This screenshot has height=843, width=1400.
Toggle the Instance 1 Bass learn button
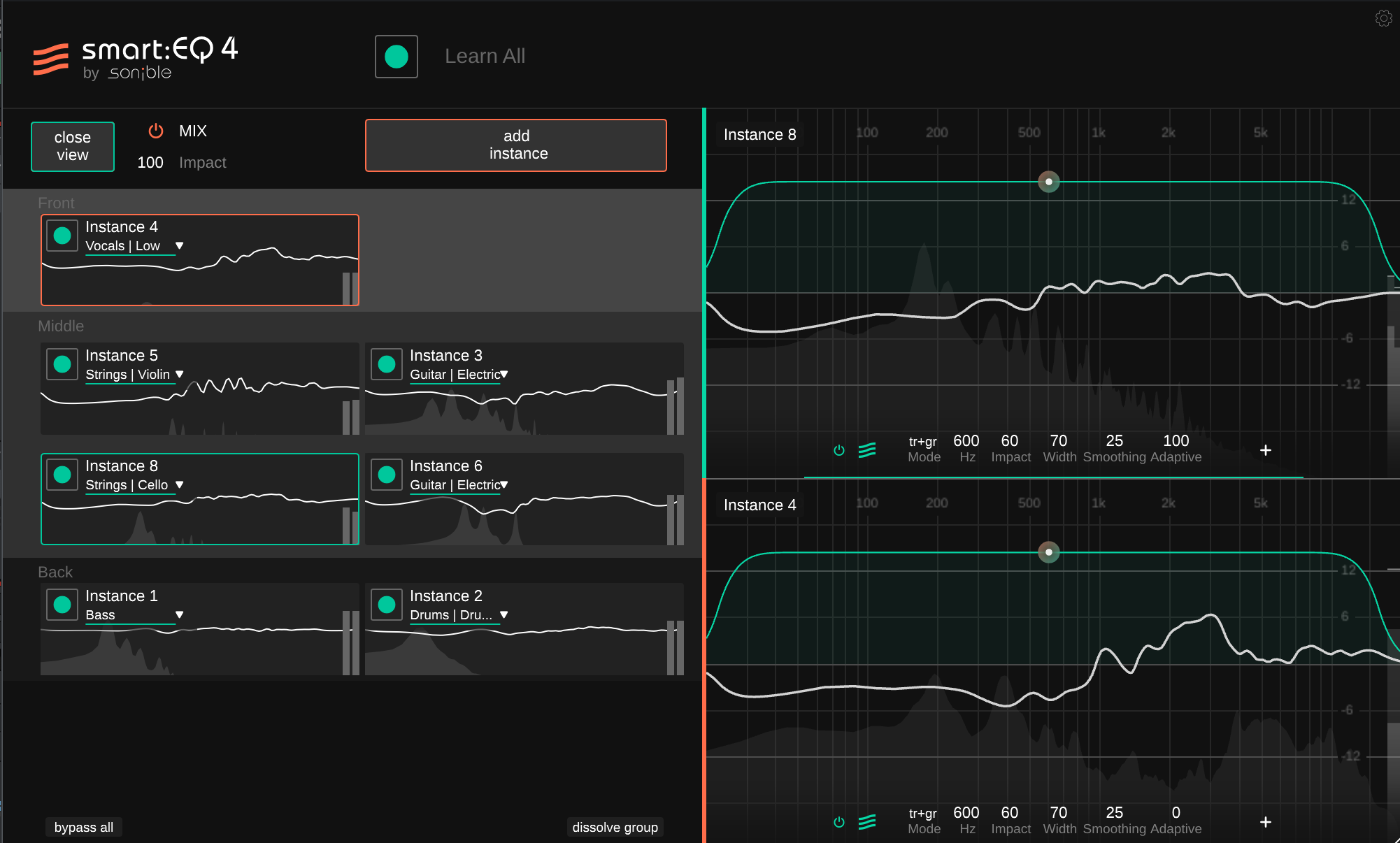pyautogui.click(x=62, y=605)
